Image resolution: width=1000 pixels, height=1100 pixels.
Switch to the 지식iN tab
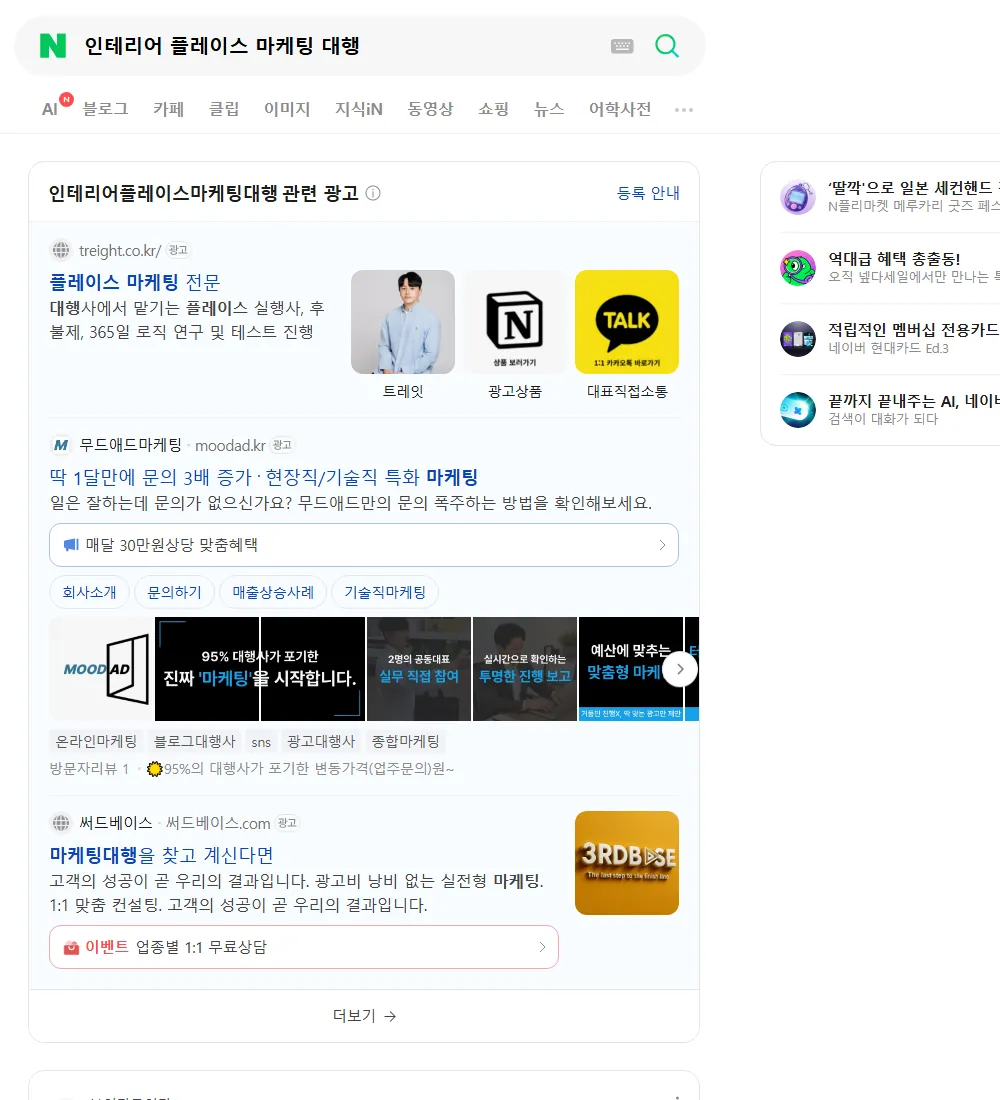pos(359,109)
